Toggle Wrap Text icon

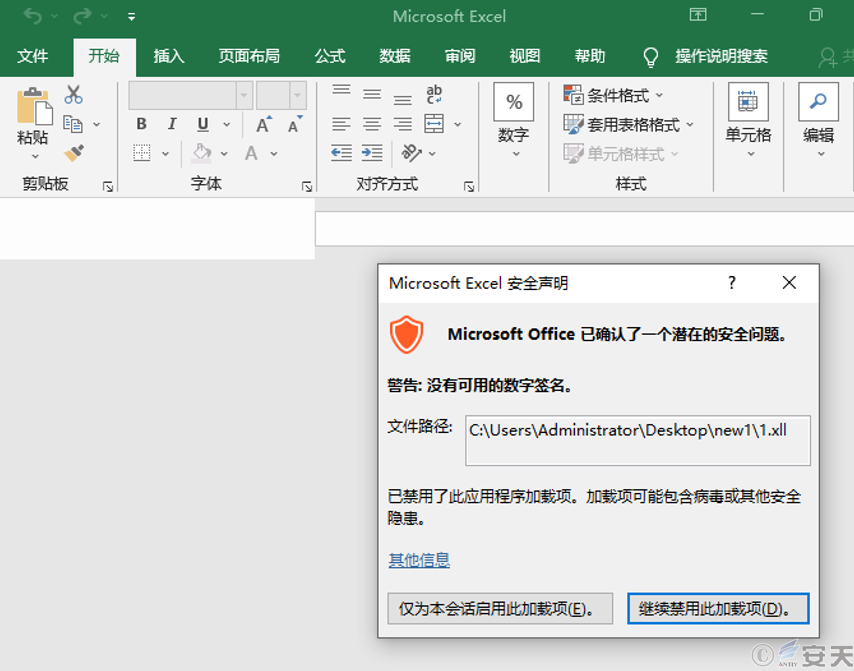pyautogui.click(x=434, y=95)
